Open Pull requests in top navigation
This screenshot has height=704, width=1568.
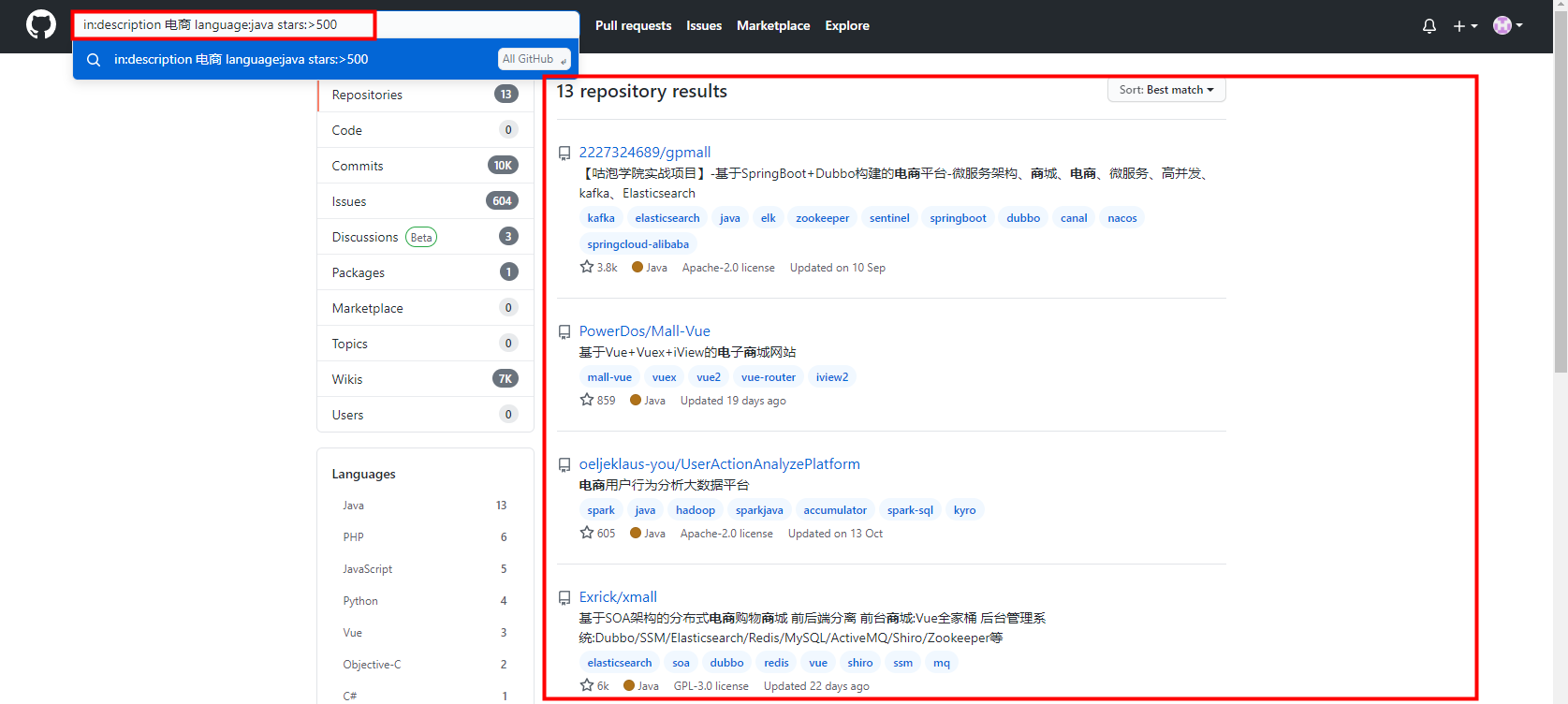click(633, 26)
